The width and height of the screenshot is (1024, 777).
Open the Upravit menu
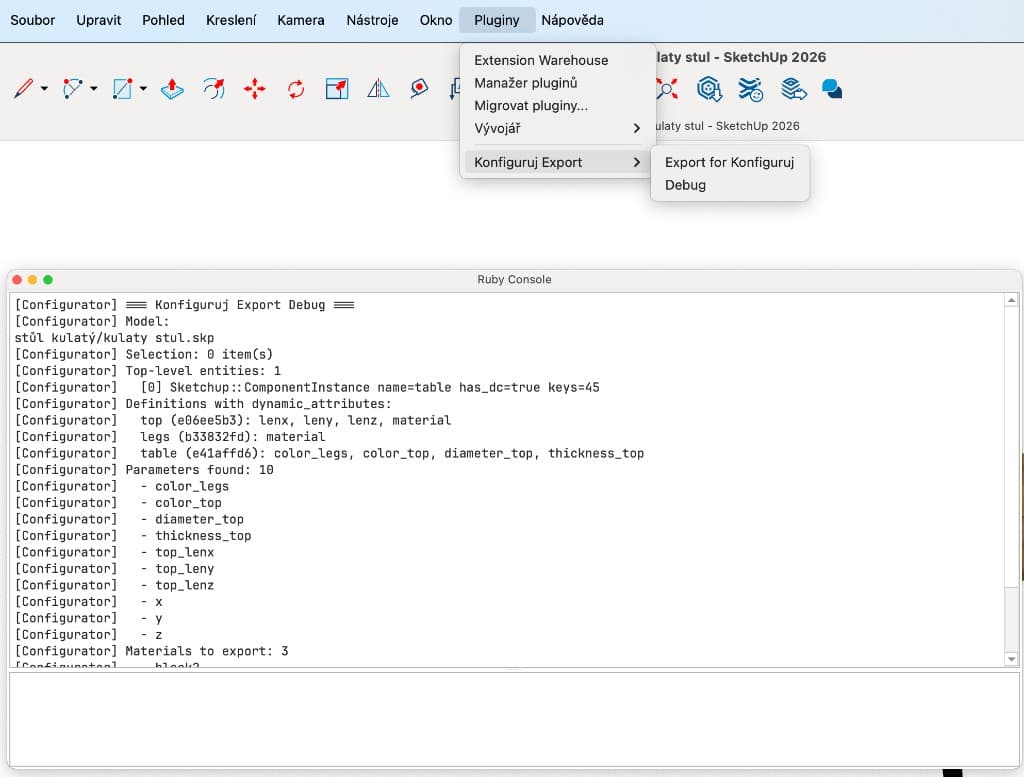point(99,20)
